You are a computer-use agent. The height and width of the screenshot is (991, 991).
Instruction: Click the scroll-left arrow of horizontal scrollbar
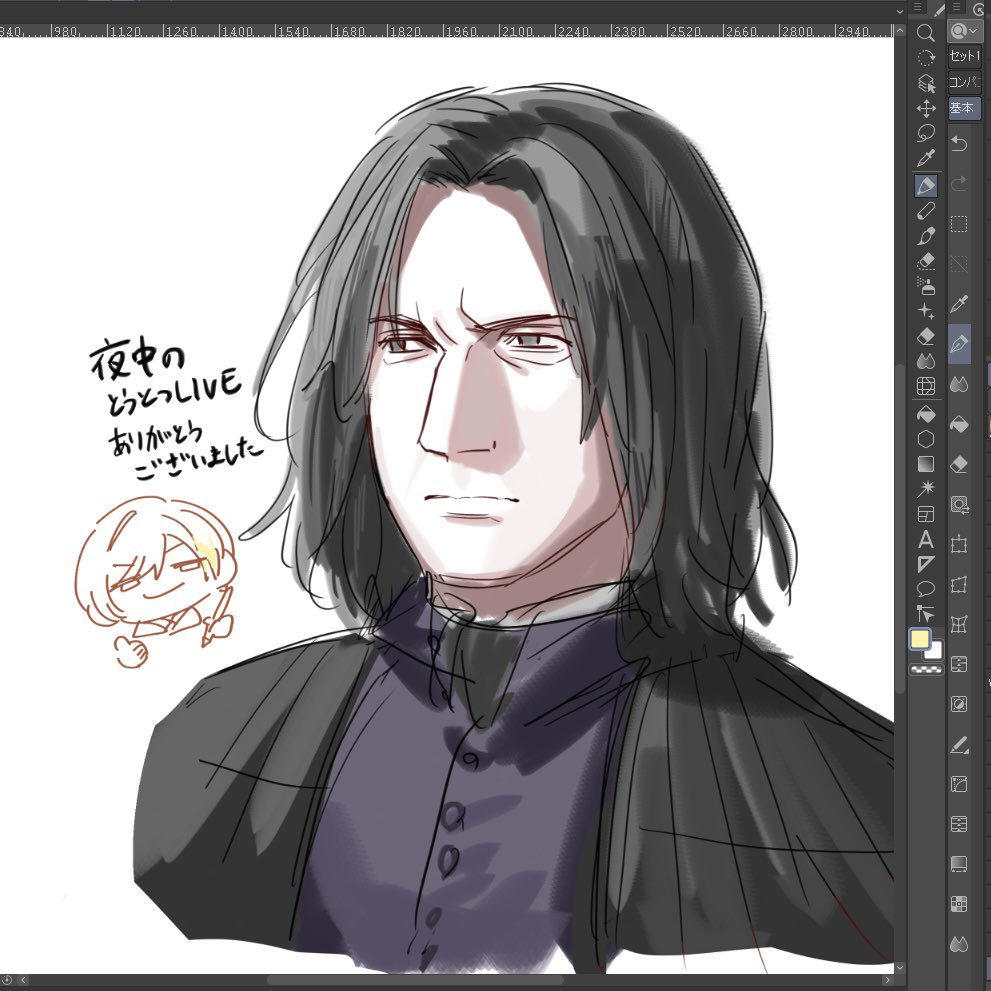(23, 980)
